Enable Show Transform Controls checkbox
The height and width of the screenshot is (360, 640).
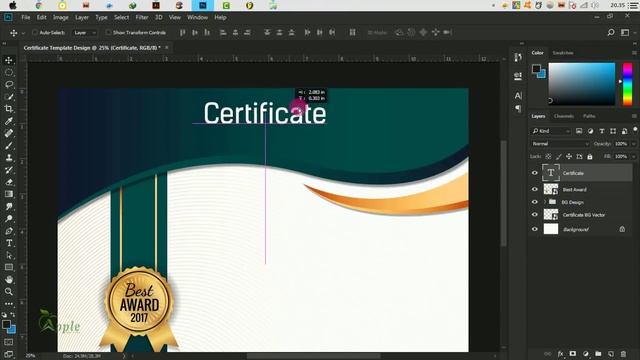point(108,32)
